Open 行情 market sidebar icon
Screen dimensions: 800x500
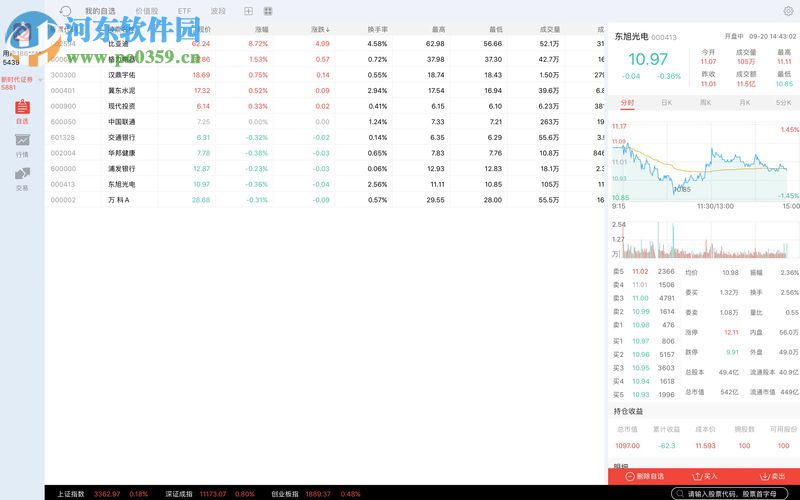pos(22,145)
